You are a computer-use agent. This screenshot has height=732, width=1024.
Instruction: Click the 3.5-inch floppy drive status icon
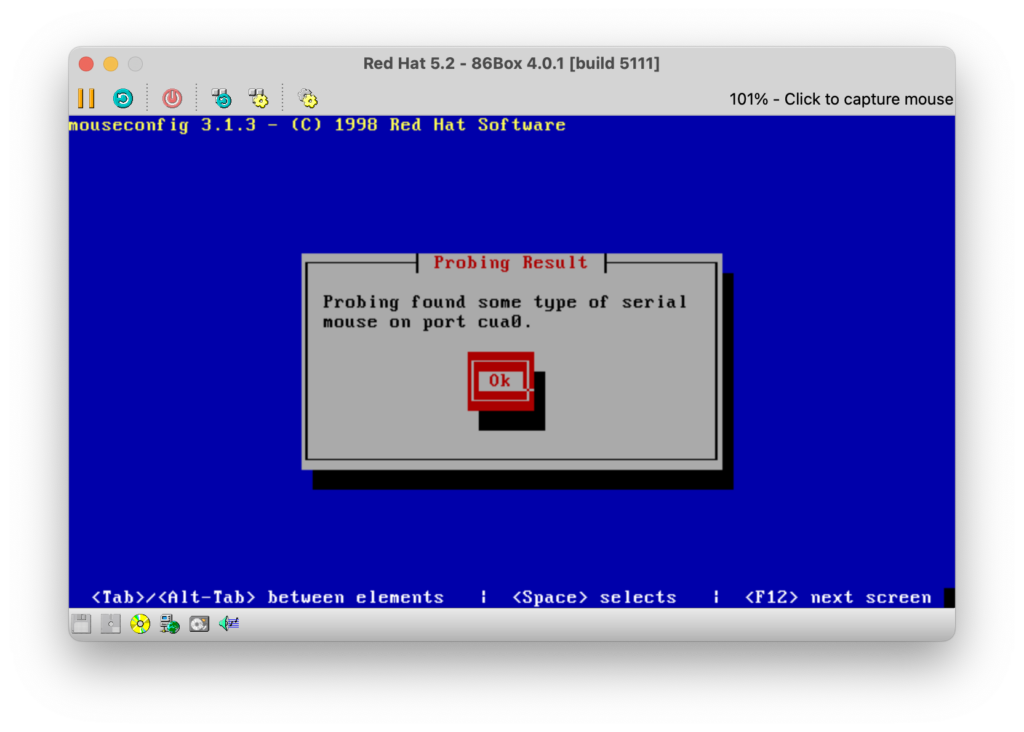[x=82, y=624]
